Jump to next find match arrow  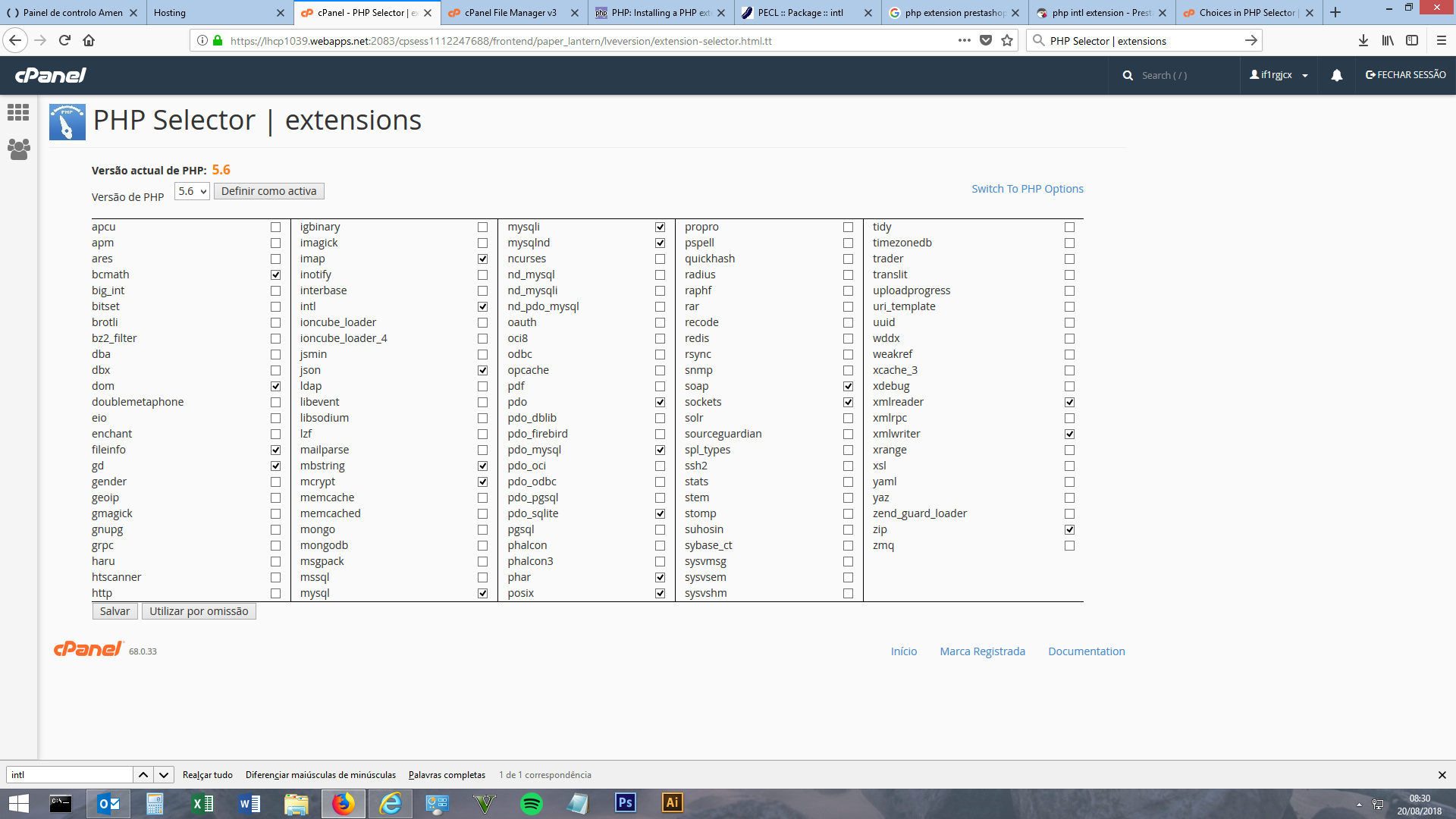(x=163, y=774)
